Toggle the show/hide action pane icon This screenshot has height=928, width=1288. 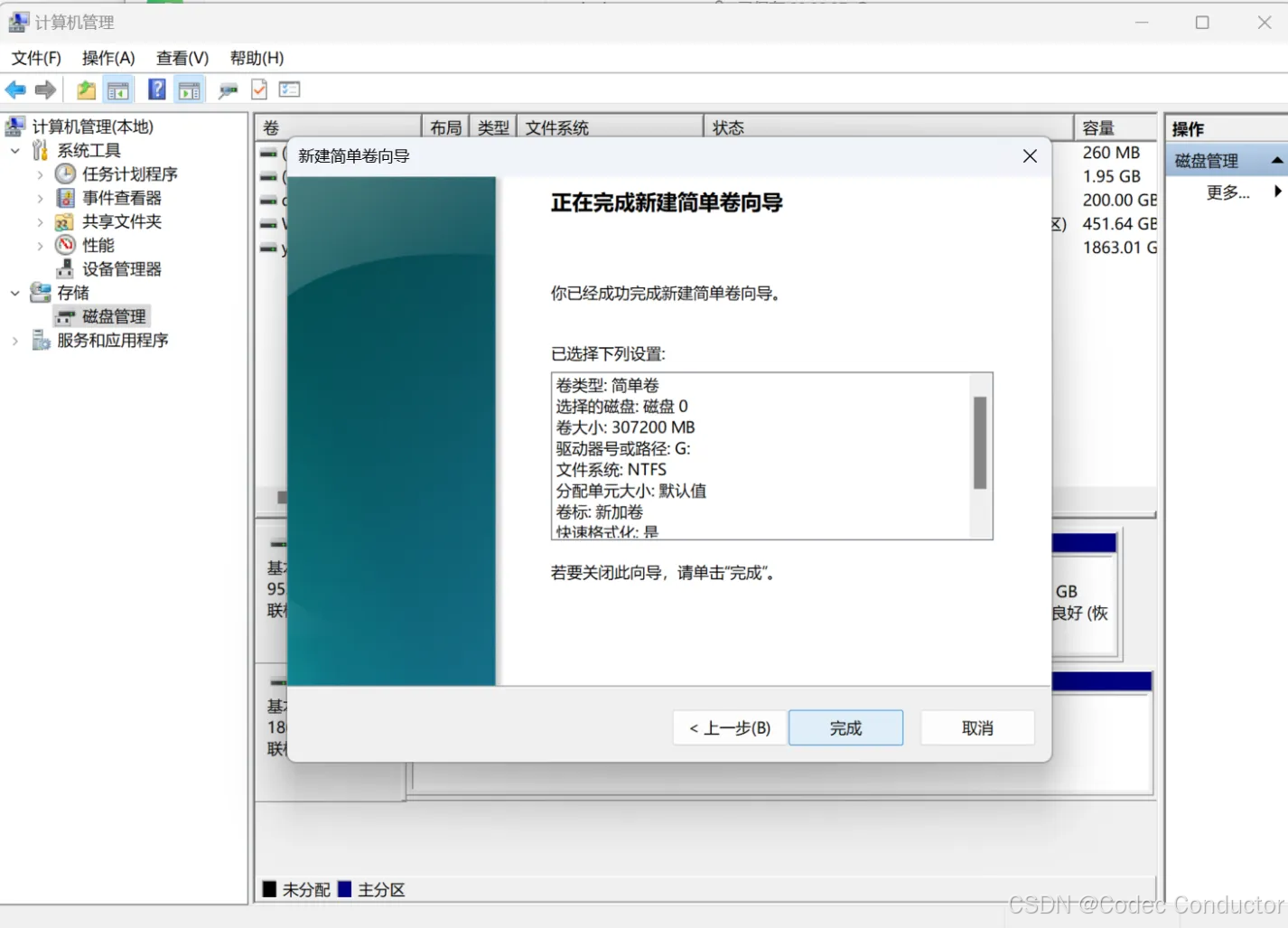[x=190, y=89]
